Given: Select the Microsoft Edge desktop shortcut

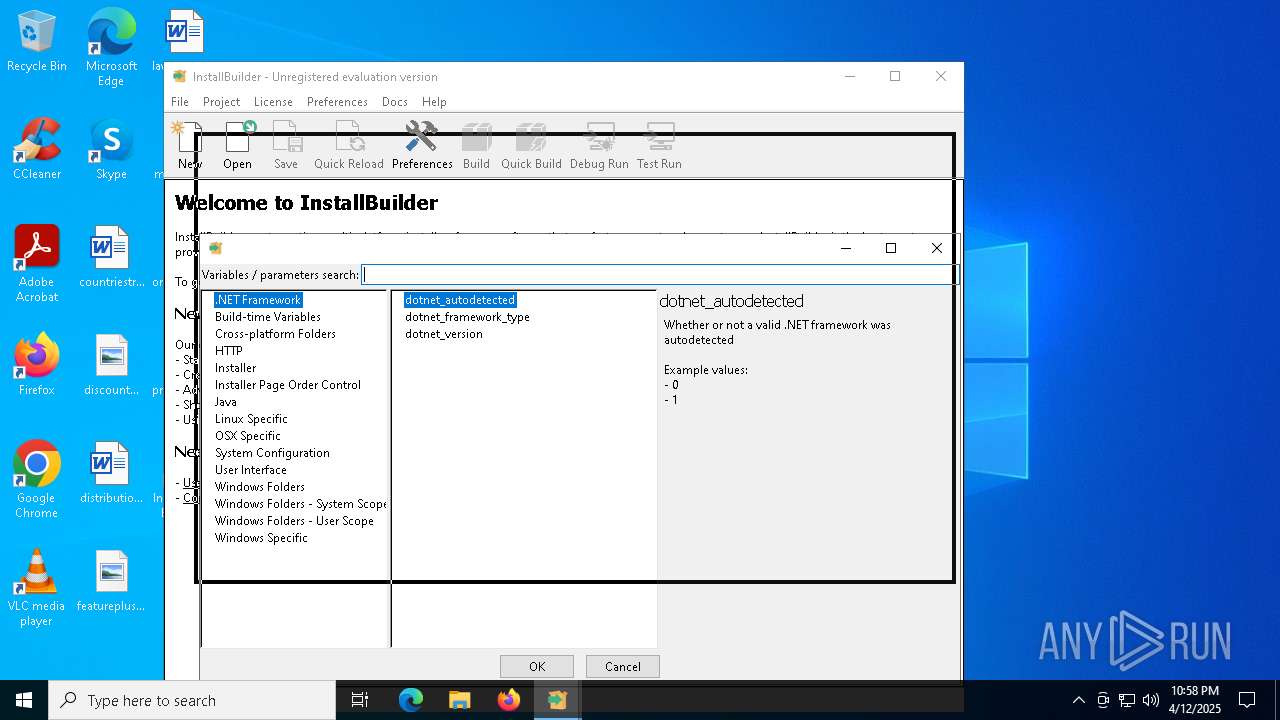Looking at the screenshot, I should pyautogui.click(x=111, y=48).
